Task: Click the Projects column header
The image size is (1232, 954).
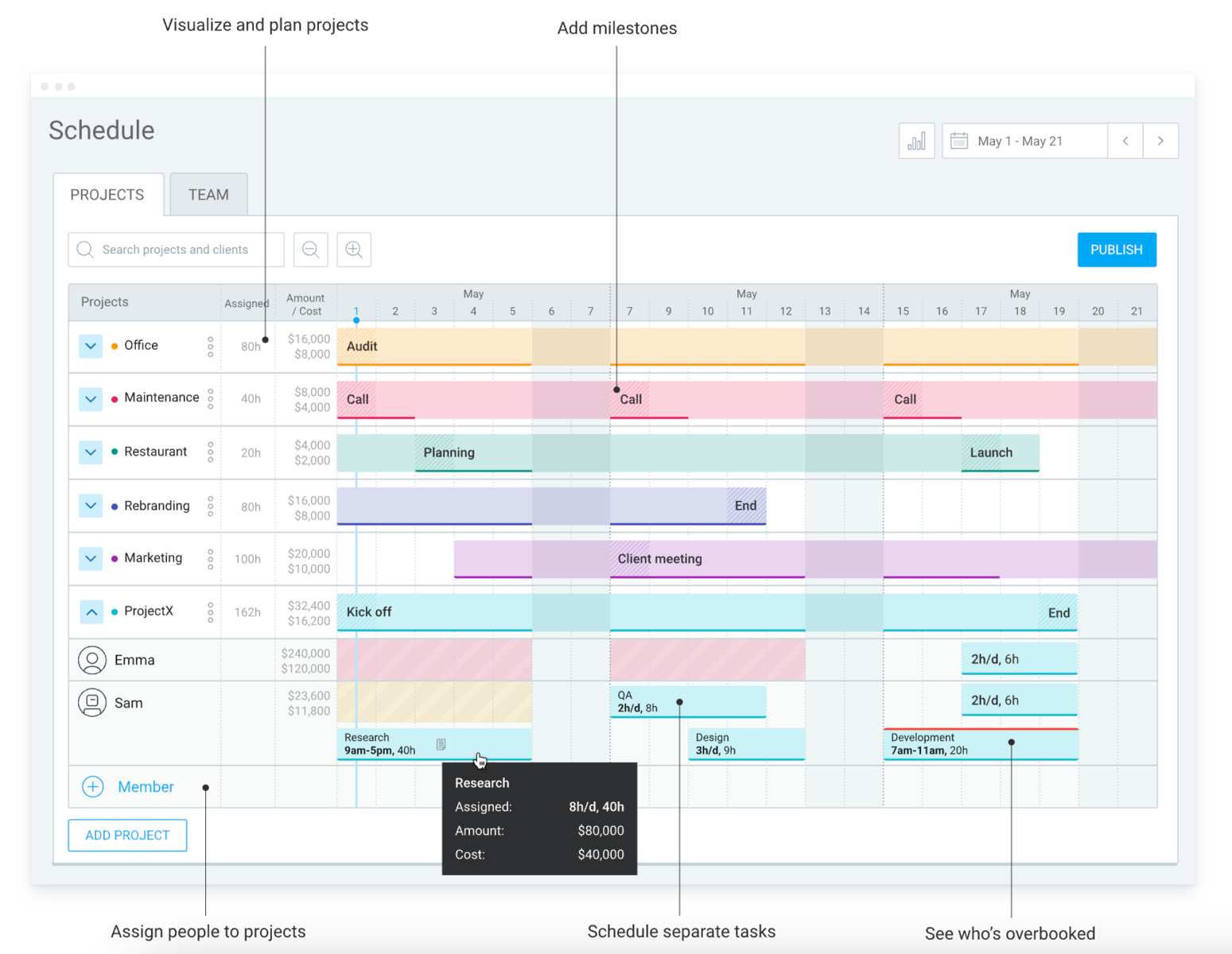Action: coord(104,302)
